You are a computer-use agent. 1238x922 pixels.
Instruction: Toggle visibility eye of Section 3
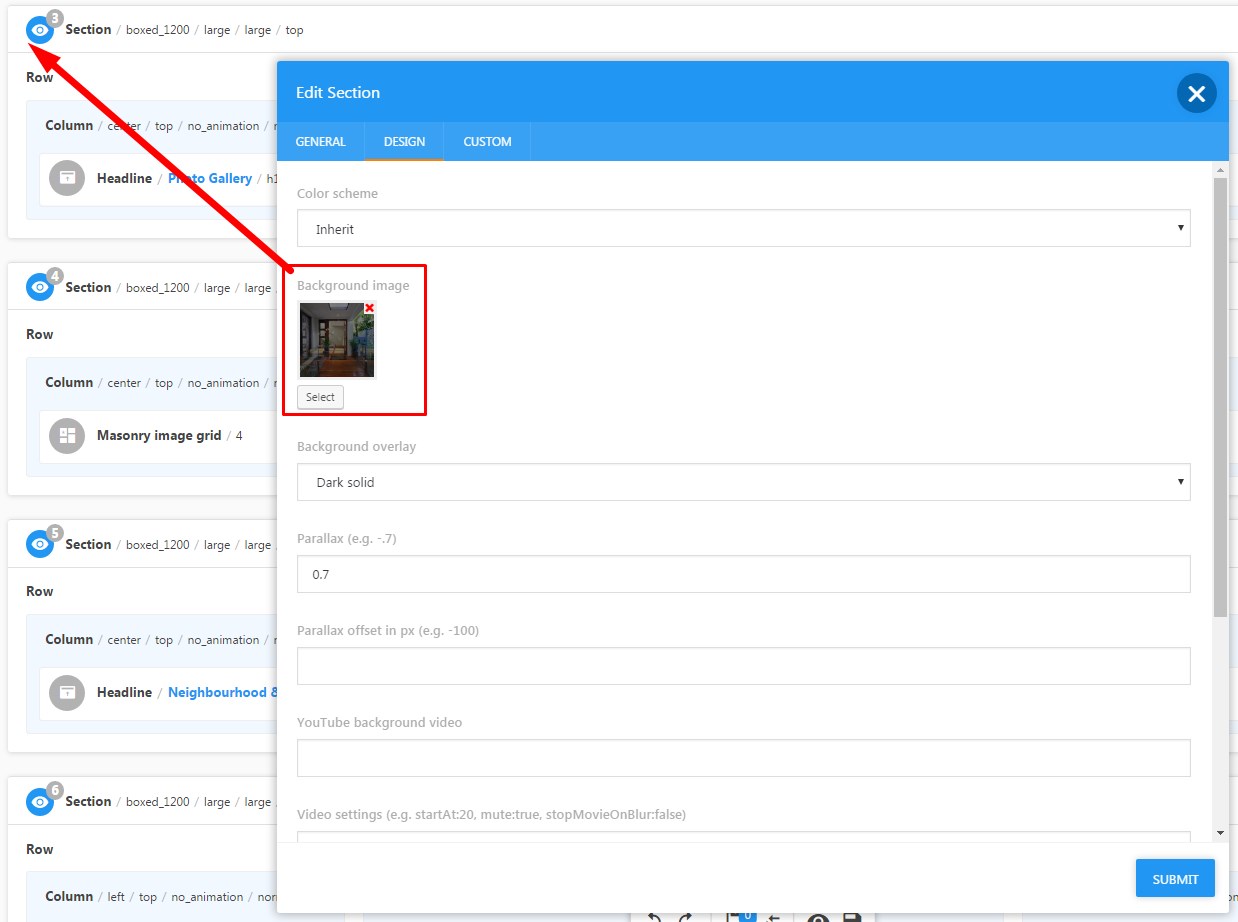tap(39, 30)
